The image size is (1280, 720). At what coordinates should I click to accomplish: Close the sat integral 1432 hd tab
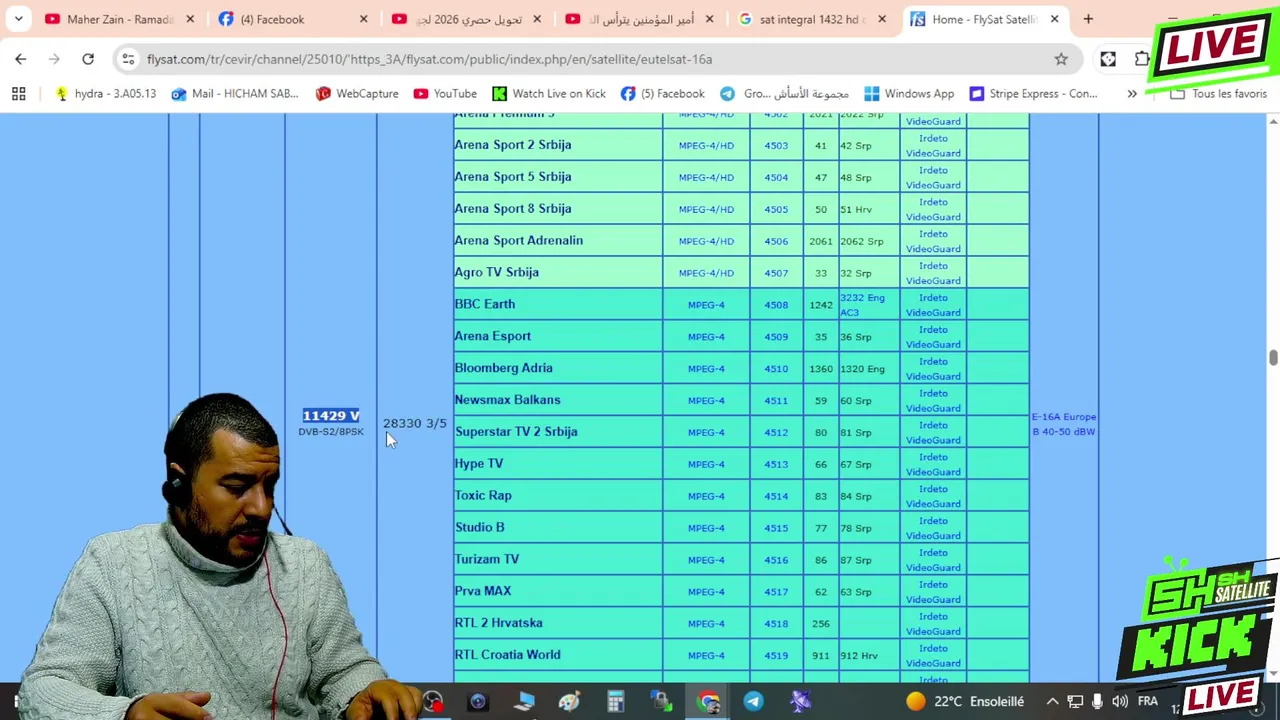coord(881,19)
